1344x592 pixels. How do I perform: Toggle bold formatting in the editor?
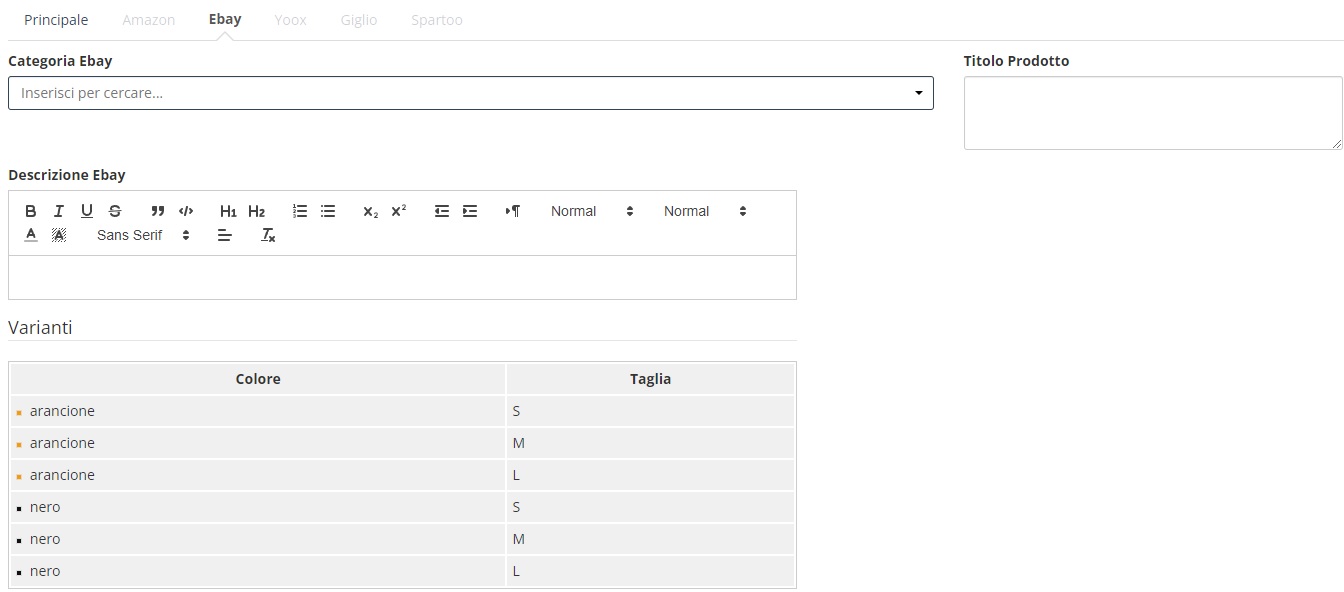click(x=31, y=211)
